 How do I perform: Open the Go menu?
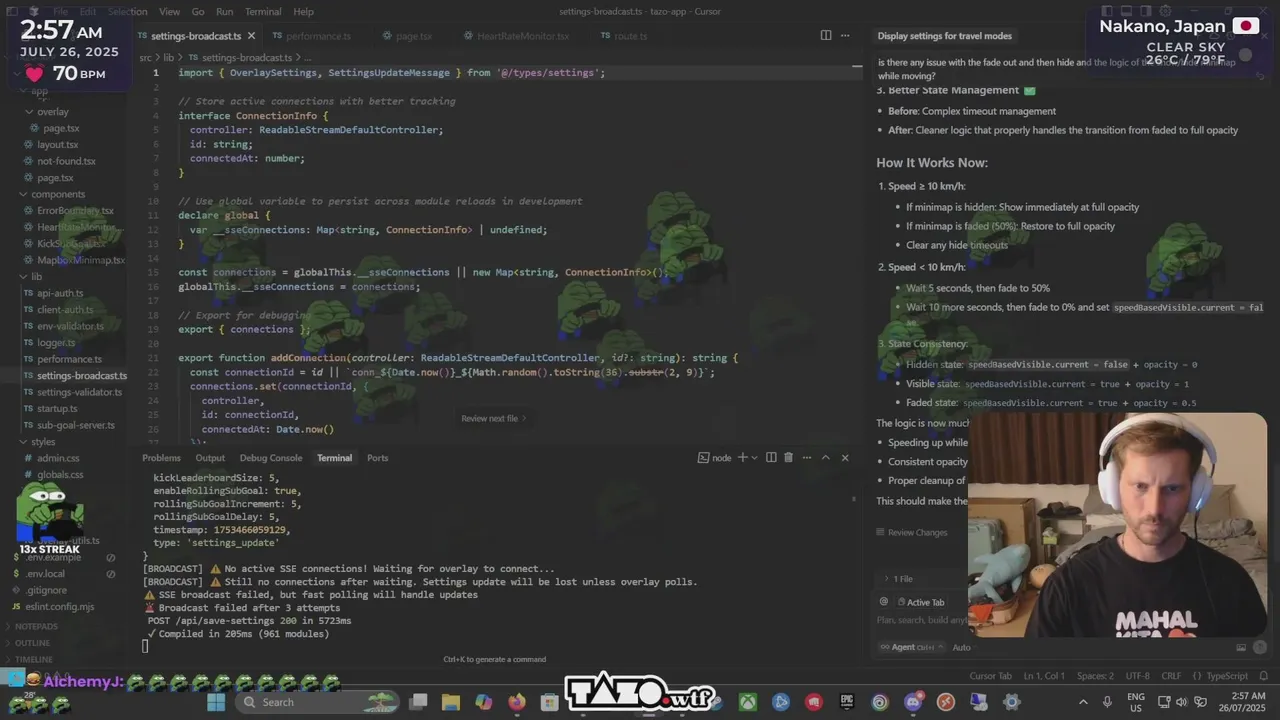[x=198, y=12]
